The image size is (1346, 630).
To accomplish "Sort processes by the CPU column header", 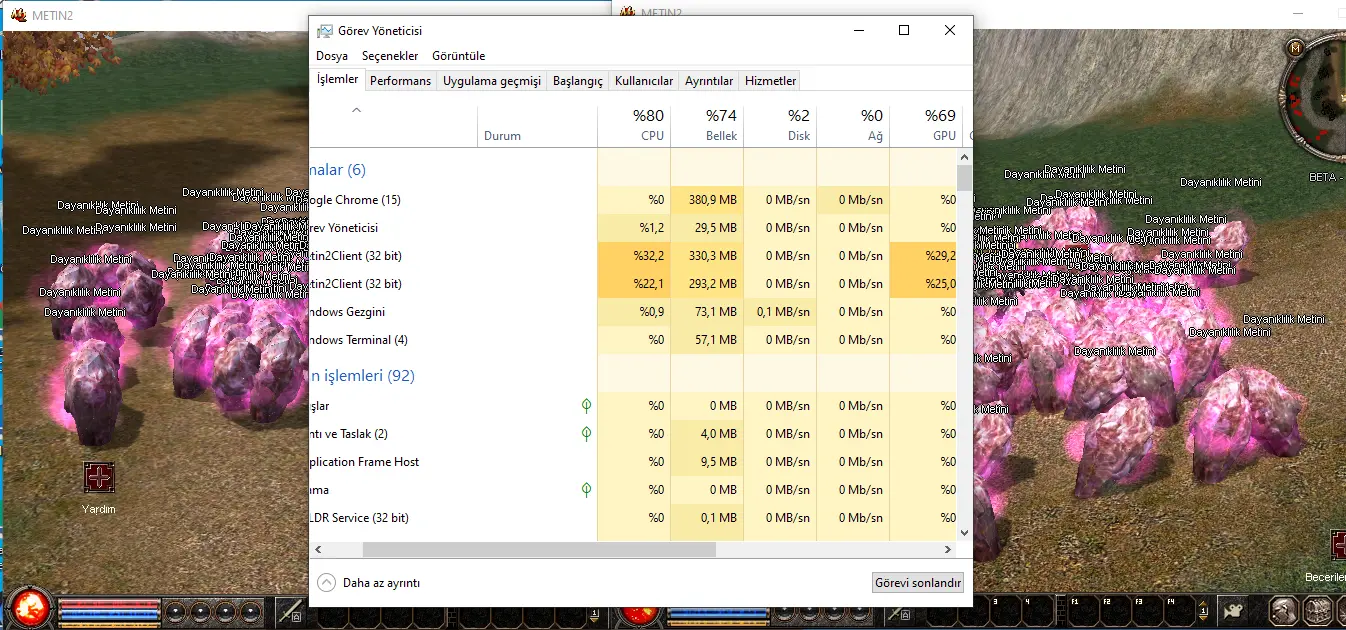I will [x=634, y=125].
